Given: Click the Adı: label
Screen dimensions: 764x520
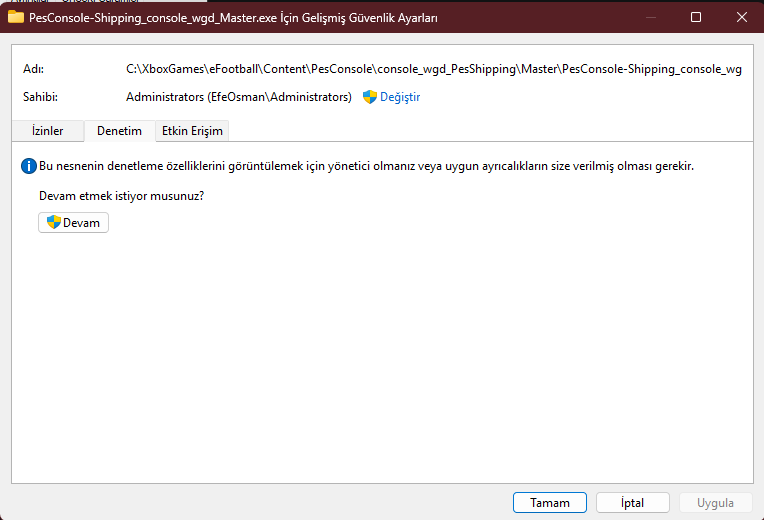Looking at the screenshot, I should [x=34, y=69].
